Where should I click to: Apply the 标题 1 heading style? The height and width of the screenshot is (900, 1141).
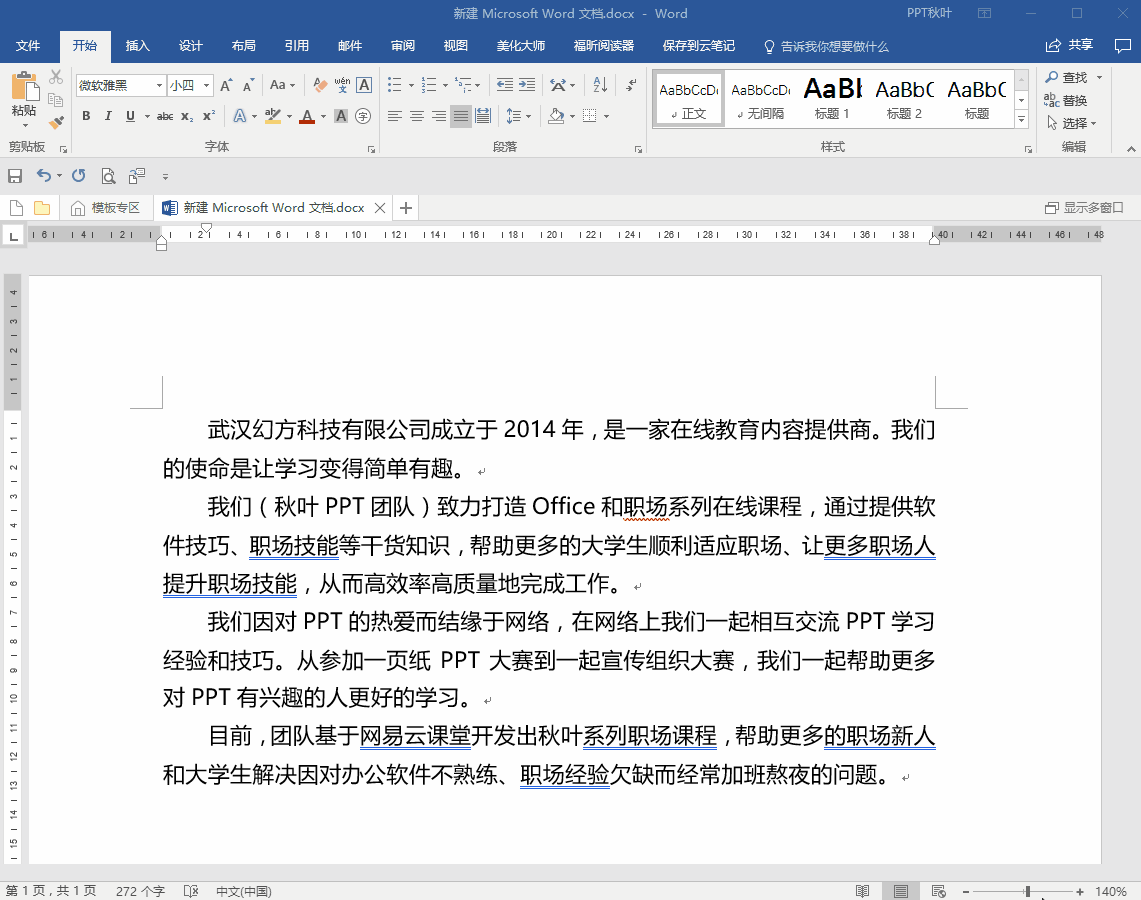832,98
